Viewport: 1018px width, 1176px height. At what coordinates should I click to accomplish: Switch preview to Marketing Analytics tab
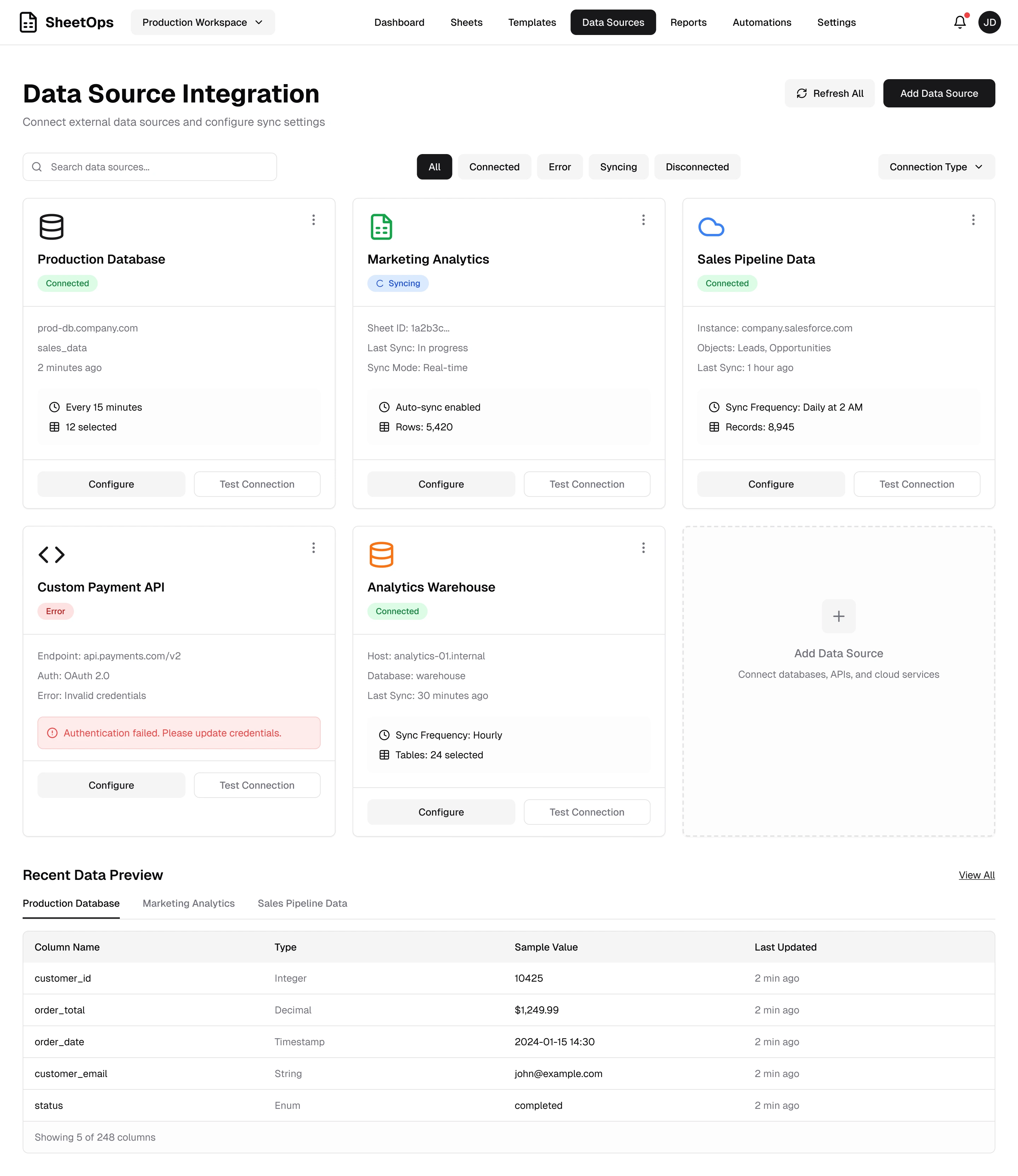pyautogui.click(x=189, y=904)
